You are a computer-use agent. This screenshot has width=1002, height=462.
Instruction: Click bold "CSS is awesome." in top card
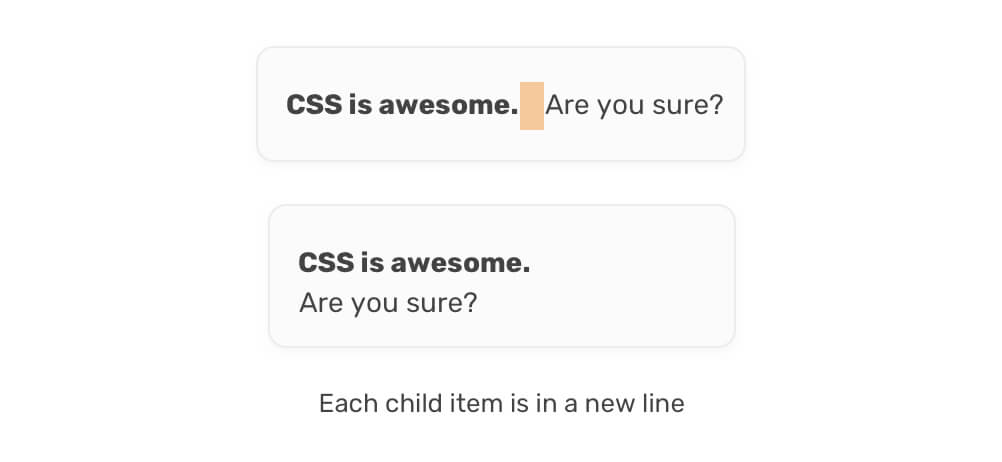(x=402, y=105)
